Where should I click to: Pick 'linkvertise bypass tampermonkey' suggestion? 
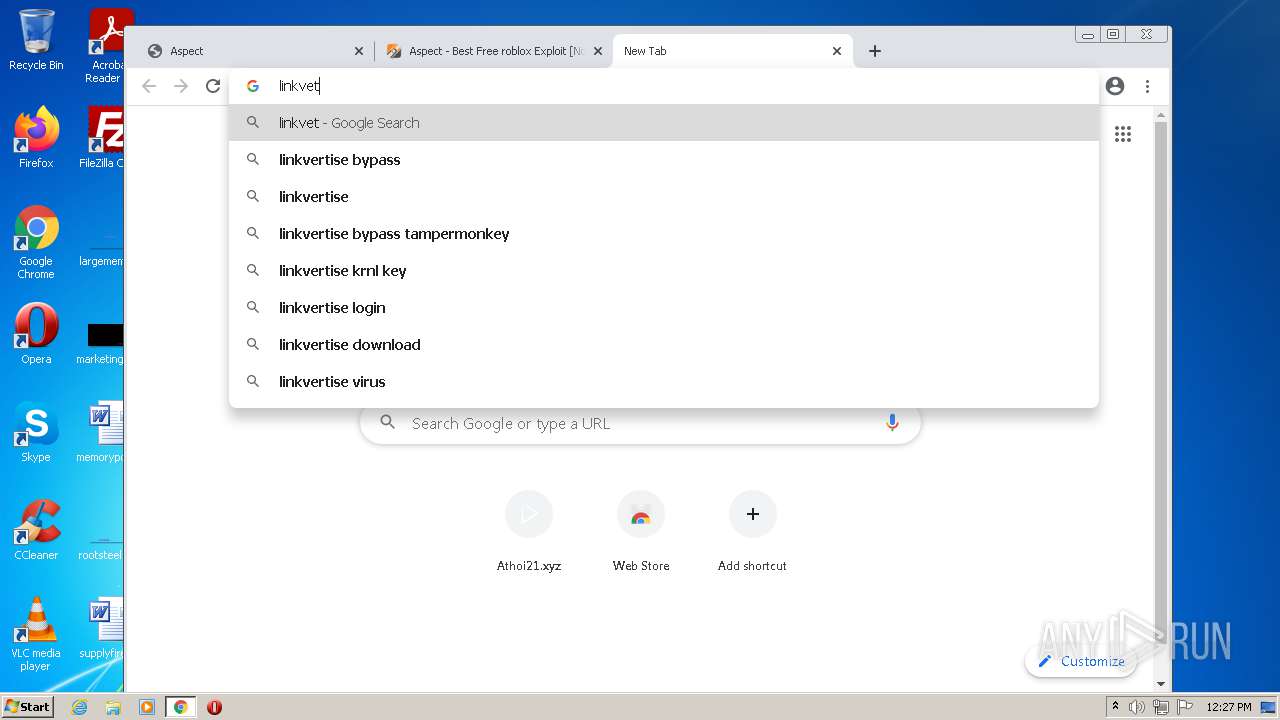[664, 234]
